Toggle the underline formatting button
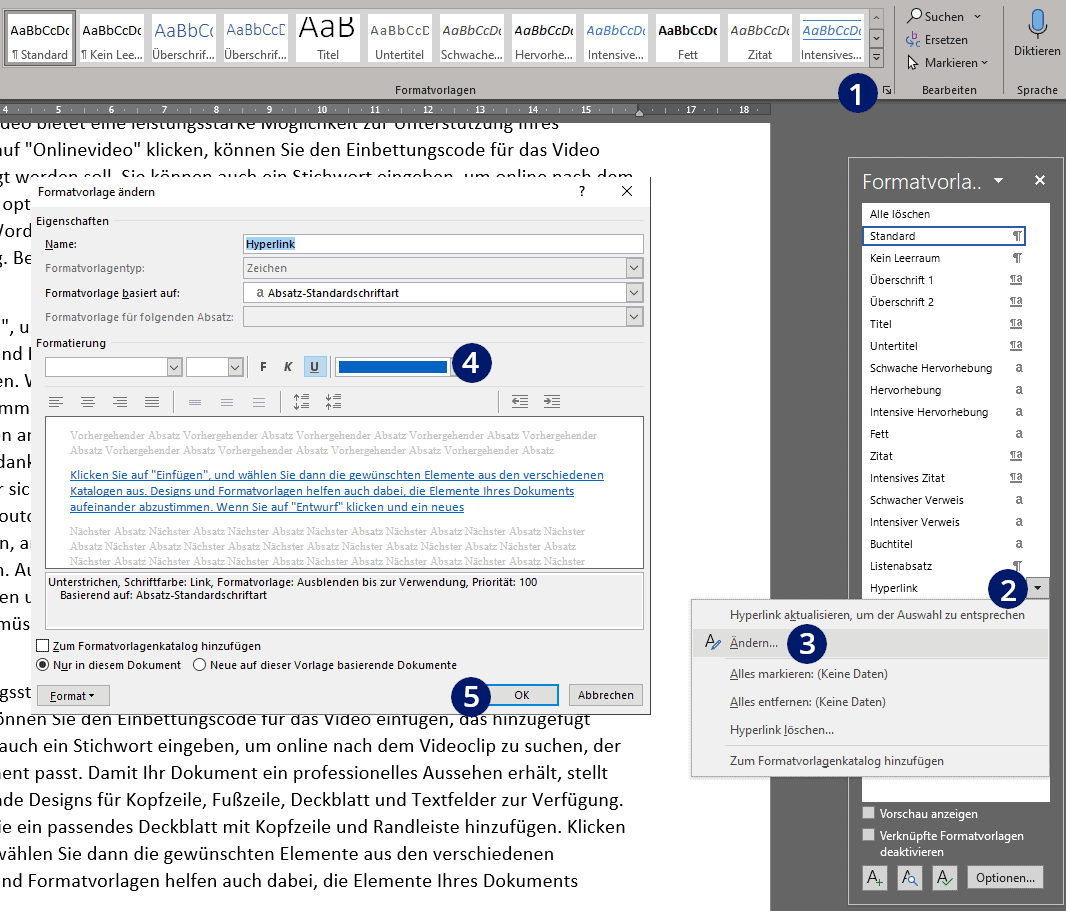 [x=314, y=367]
